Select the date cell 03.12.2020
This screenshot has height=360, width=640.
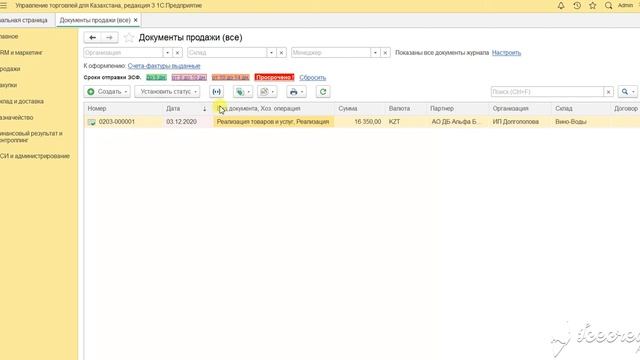point(181,122)
